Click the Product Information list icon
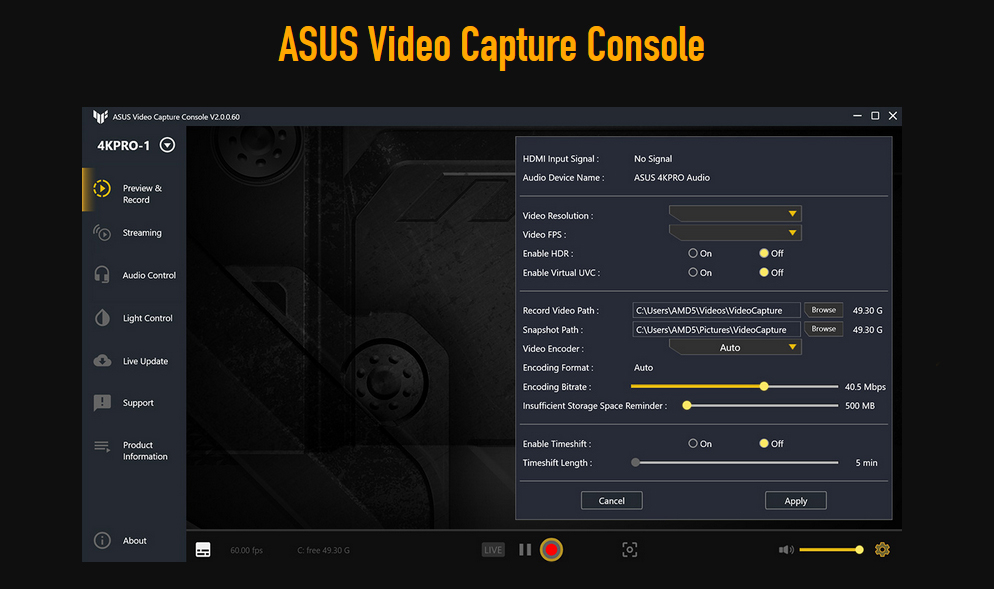The width and height of the screenshot is (994, 589). click(x=102, y=446)
